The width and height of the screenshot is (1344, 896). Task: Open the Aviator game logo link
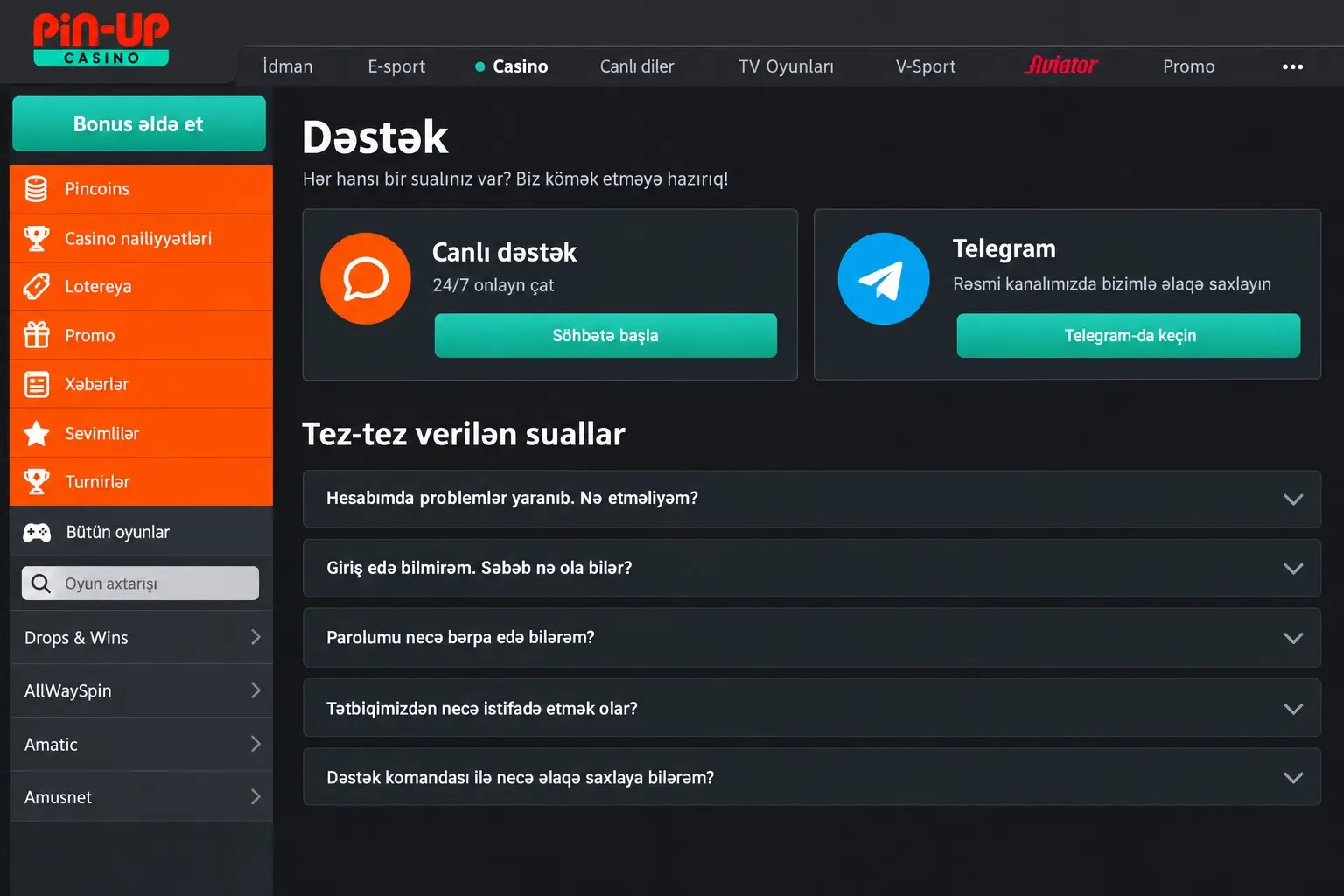coord(1060,66)
